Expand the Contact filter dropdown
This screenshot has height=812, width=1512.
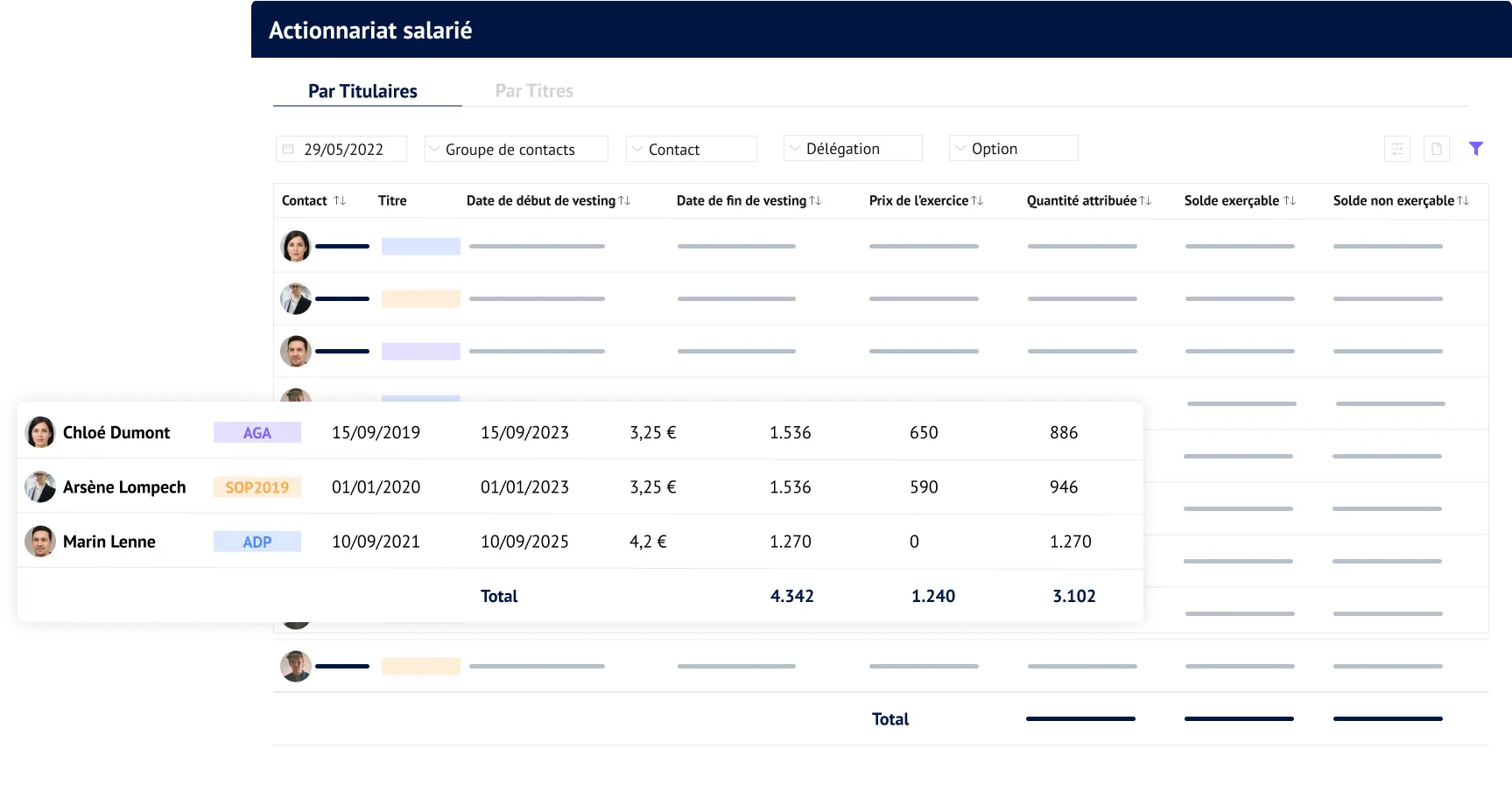coord(691,149)
